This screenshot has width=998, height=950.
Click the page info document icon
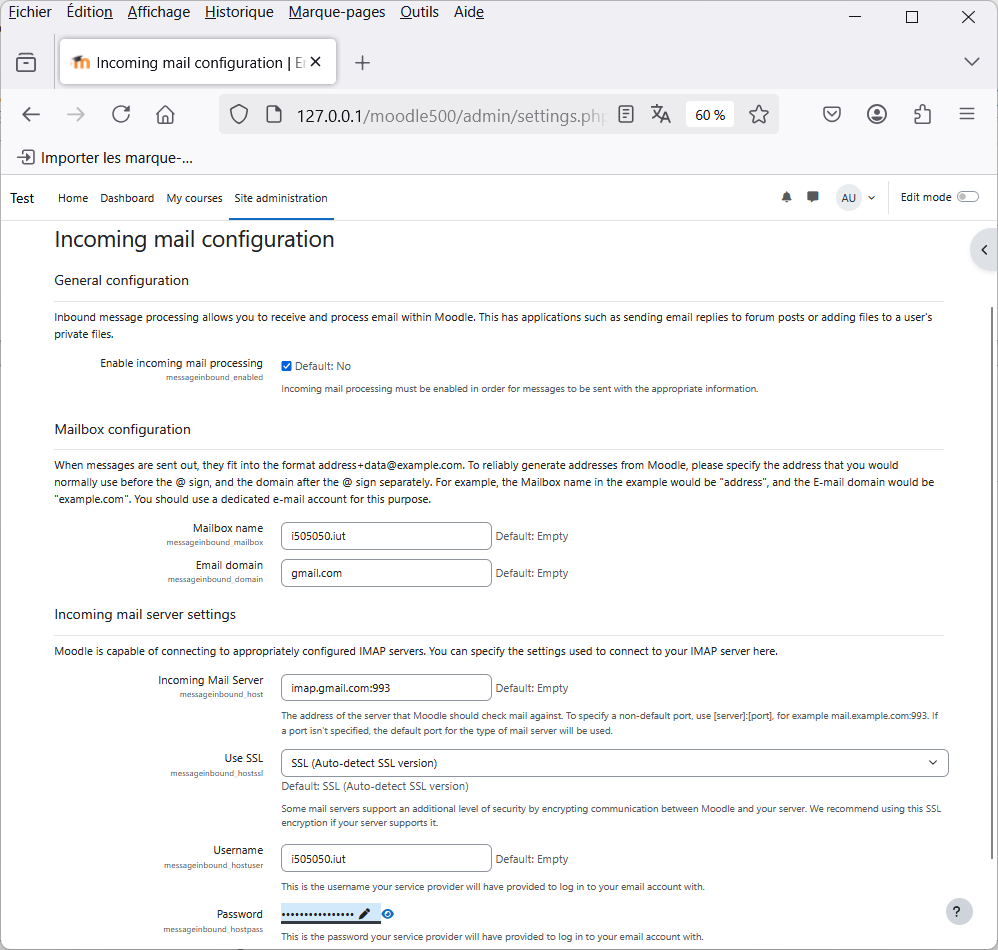(274, 115)
